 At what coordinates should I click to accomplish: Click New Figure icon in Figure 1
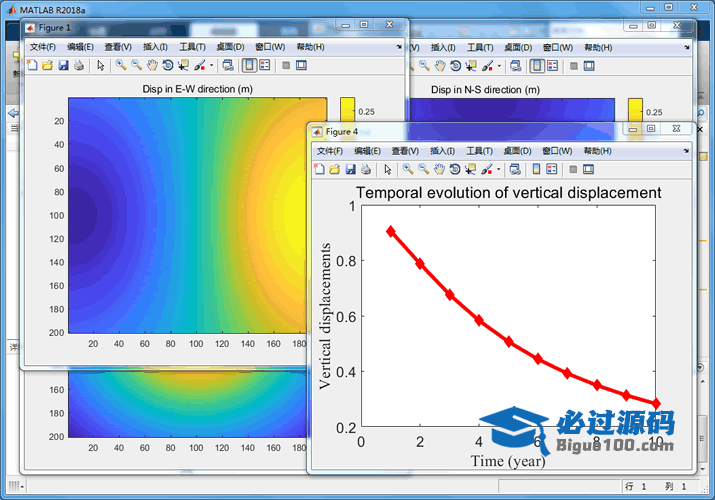32,66
